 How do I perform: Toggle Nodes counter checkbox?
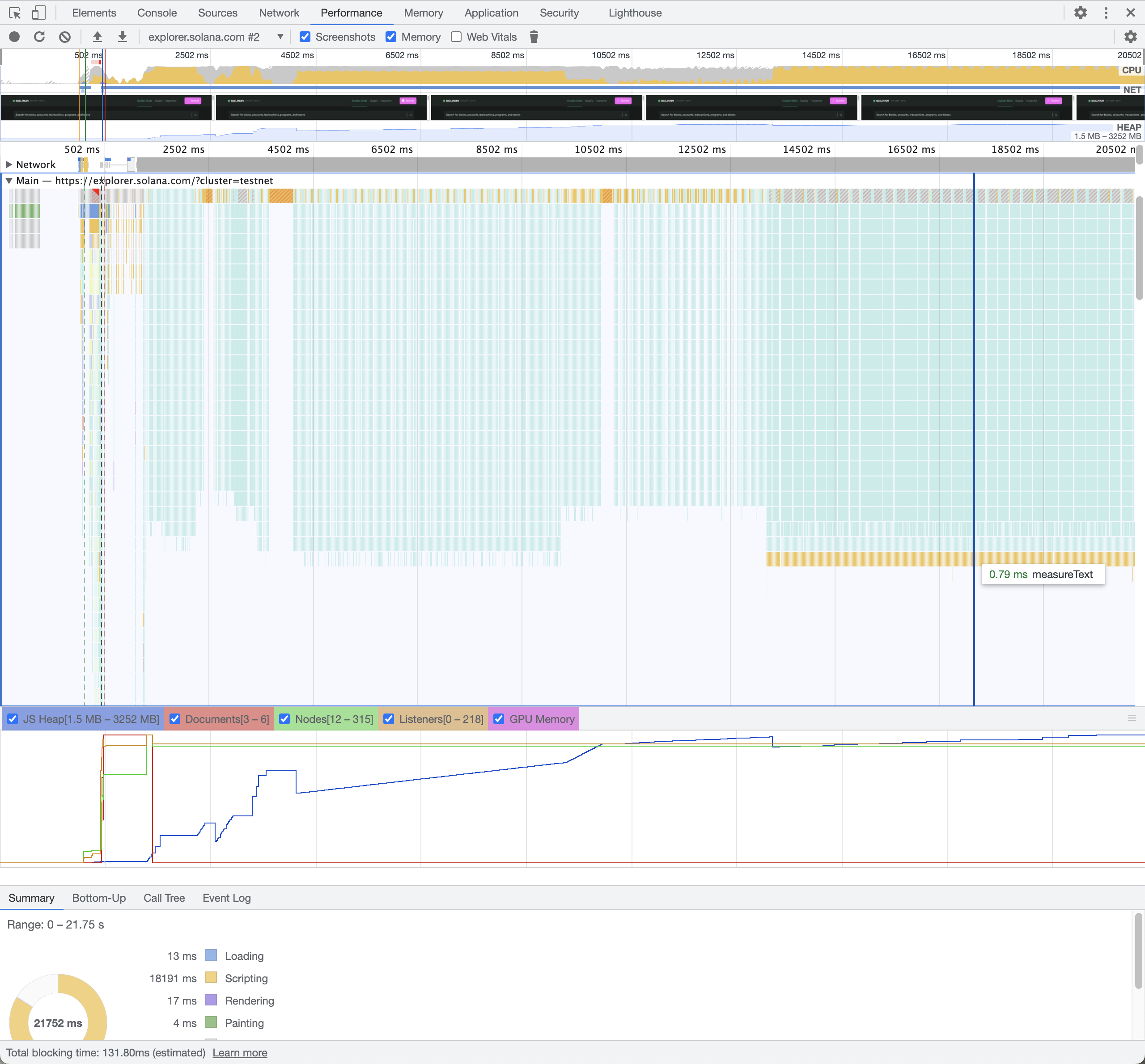284,719
